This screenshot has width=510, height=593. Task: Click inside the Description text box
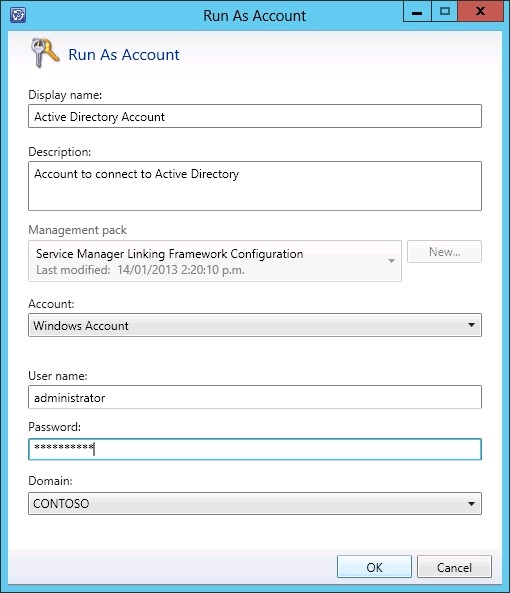pyautogui.click(x=255, y=186)
